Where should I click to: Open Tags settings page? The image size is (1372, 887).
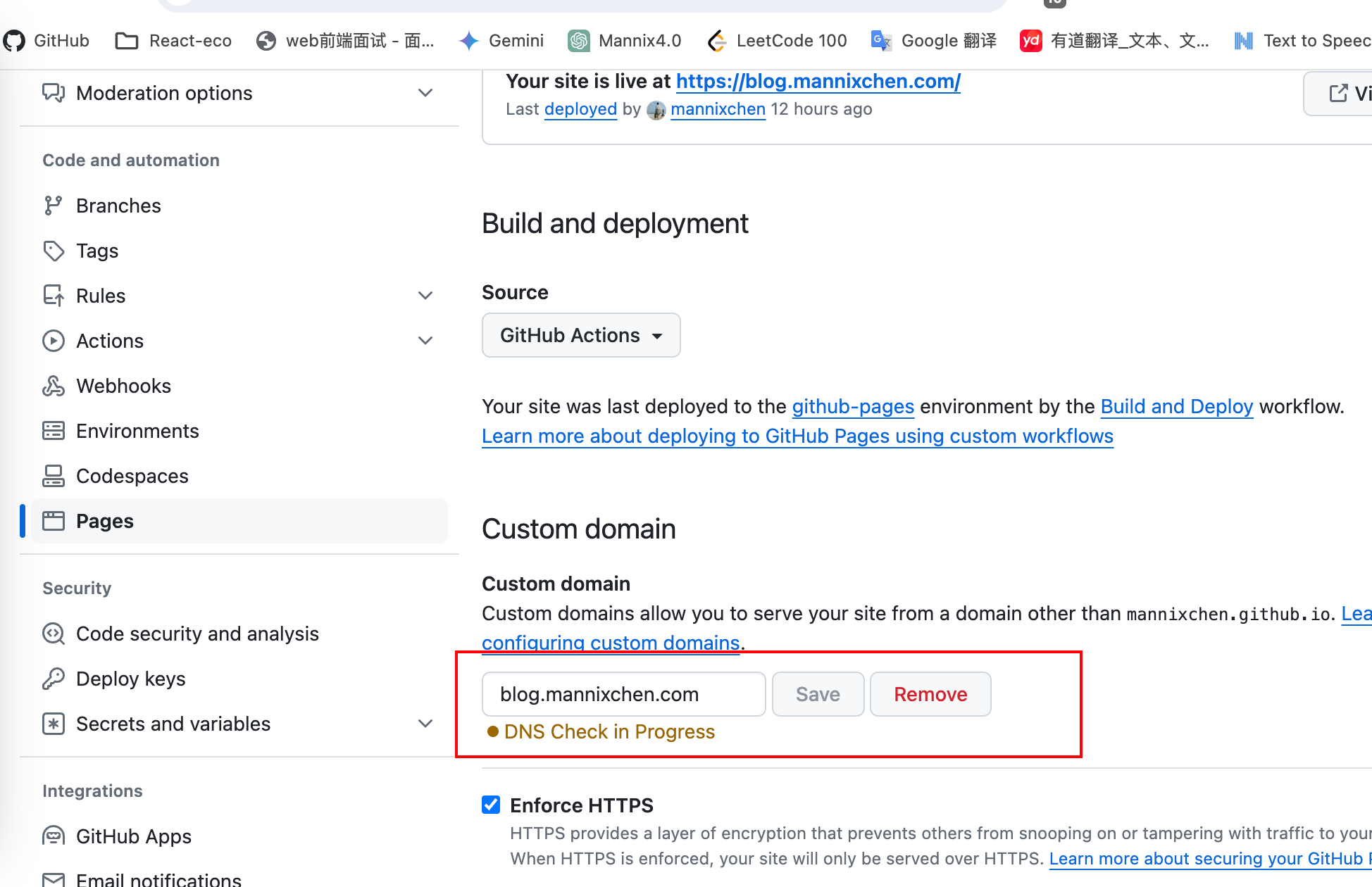coord(239,251)
